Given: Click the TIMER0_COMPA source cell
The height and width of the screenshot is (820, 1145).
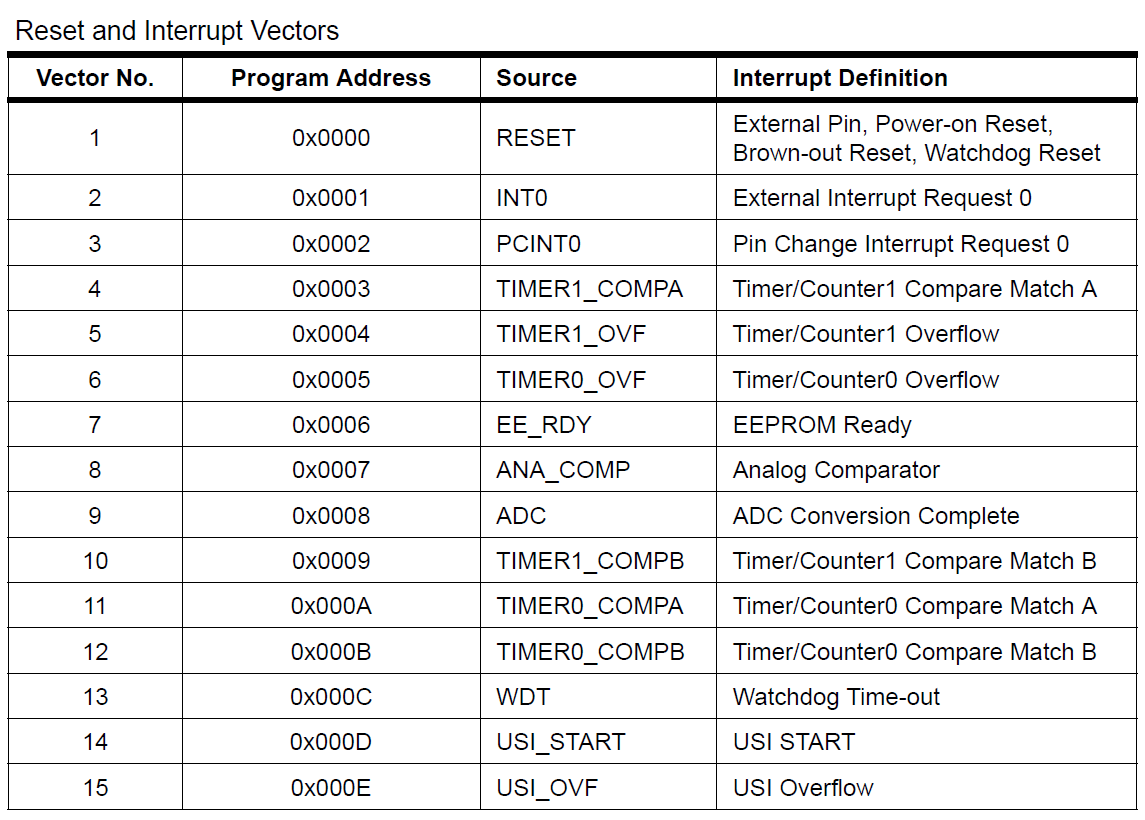Looking at the screenshot, I should [x=590, y=606].
